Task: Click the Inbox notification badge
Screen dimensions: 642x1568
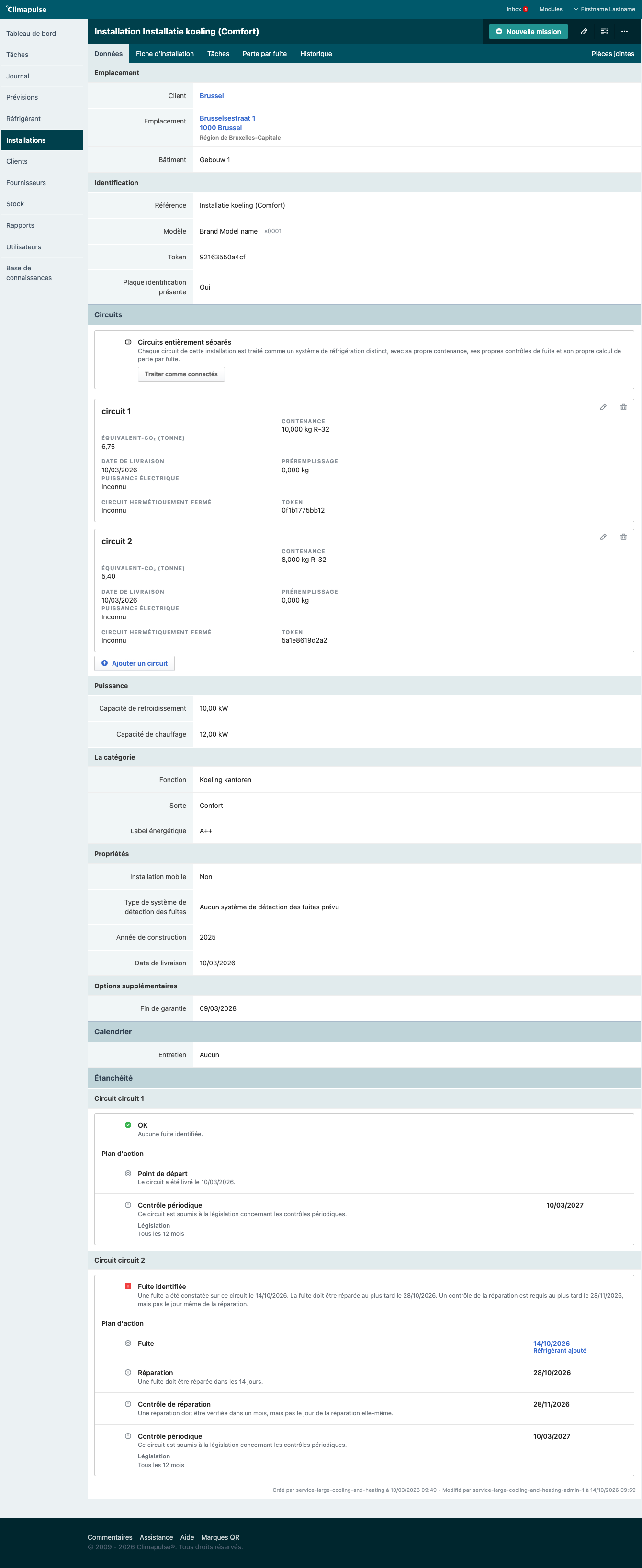Action: pos(525,9)
